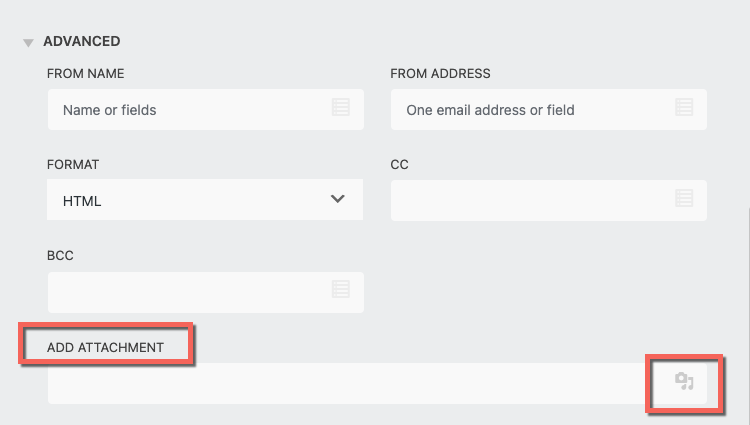Click the FORMAT label text

click(x=73, y=164)
